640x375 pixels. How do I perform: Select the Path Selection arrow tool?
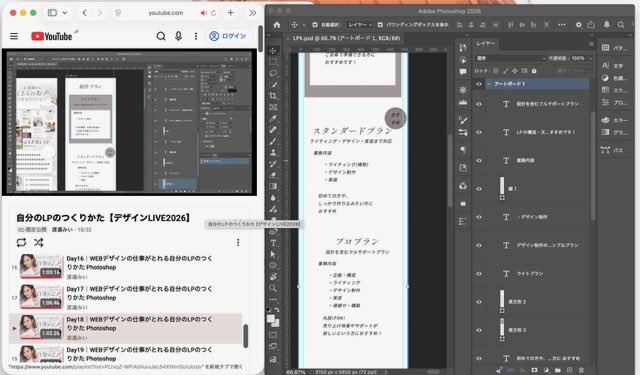point(273,254)
